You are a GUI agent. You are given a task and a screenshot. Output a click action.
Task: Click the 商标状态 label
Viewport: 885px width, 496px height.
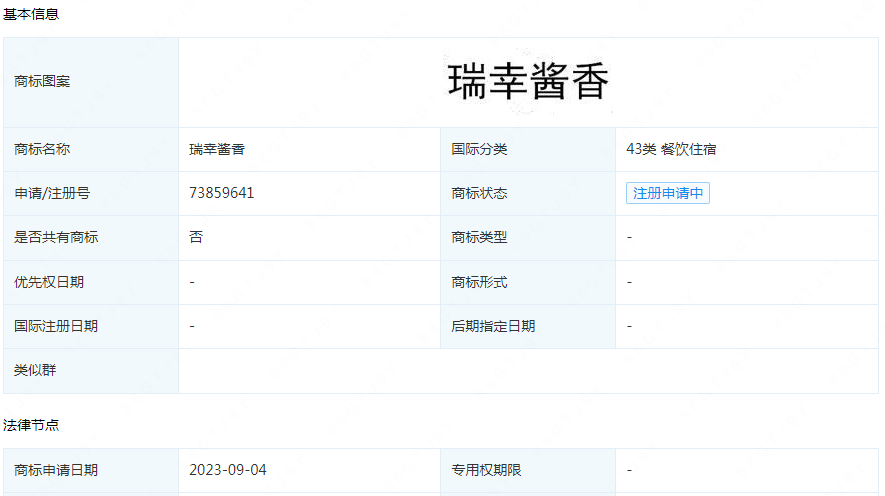tap(479, 194)
